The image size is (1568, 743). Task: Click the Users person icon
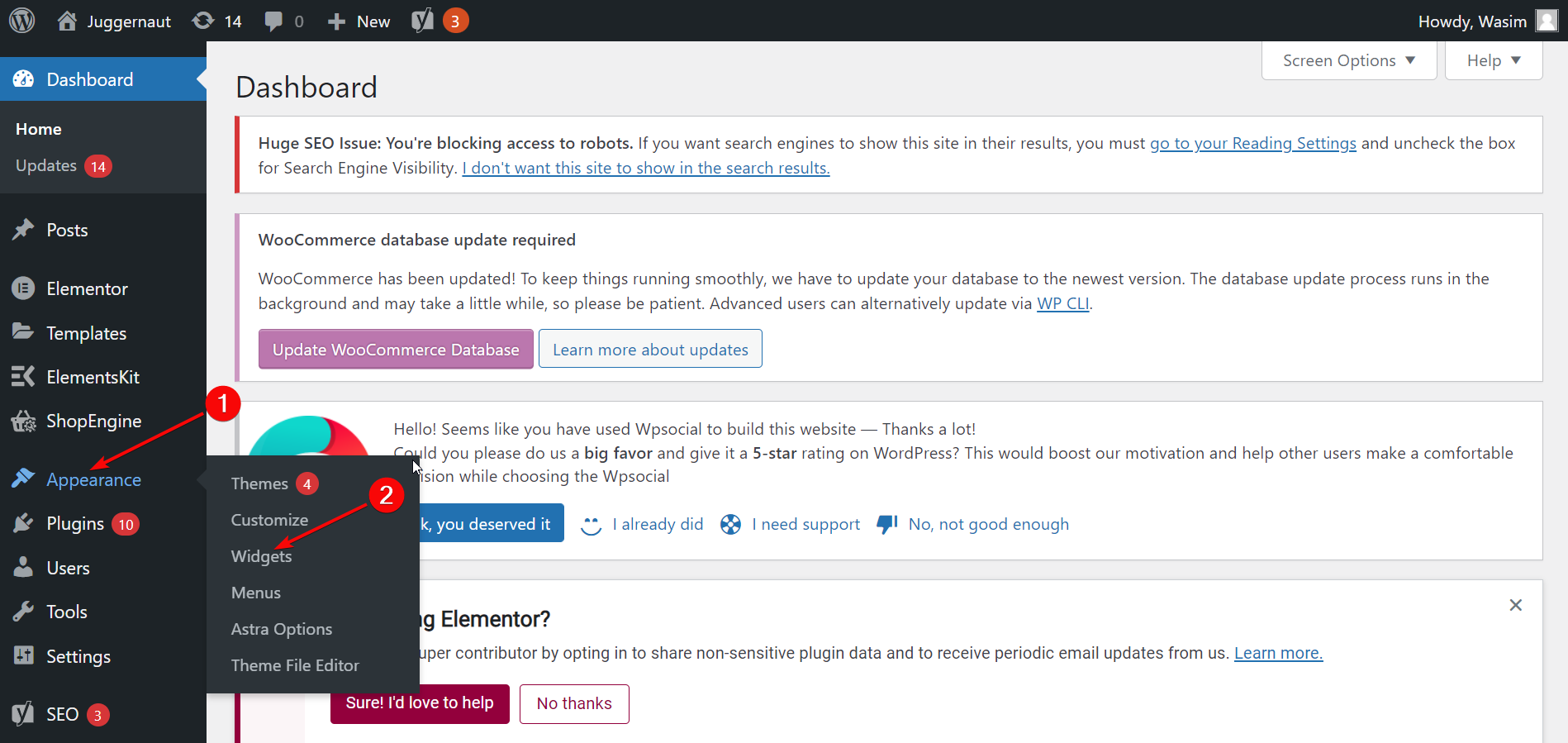point(23,568)
